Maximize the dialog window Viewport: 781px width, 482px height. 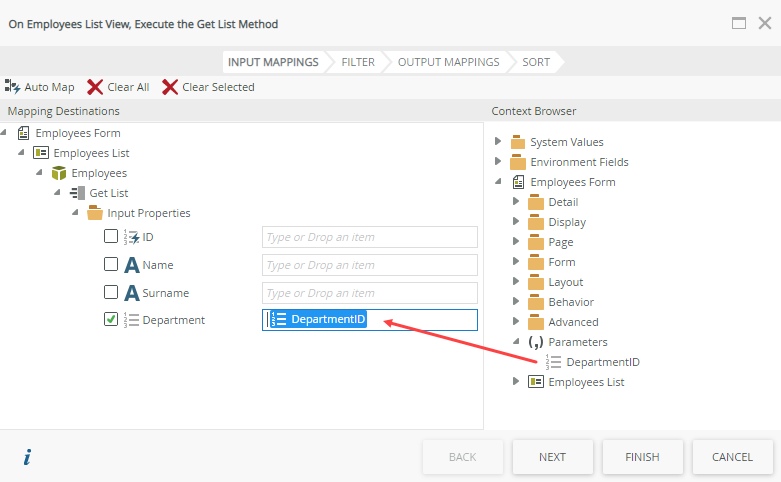click(739, 23)
